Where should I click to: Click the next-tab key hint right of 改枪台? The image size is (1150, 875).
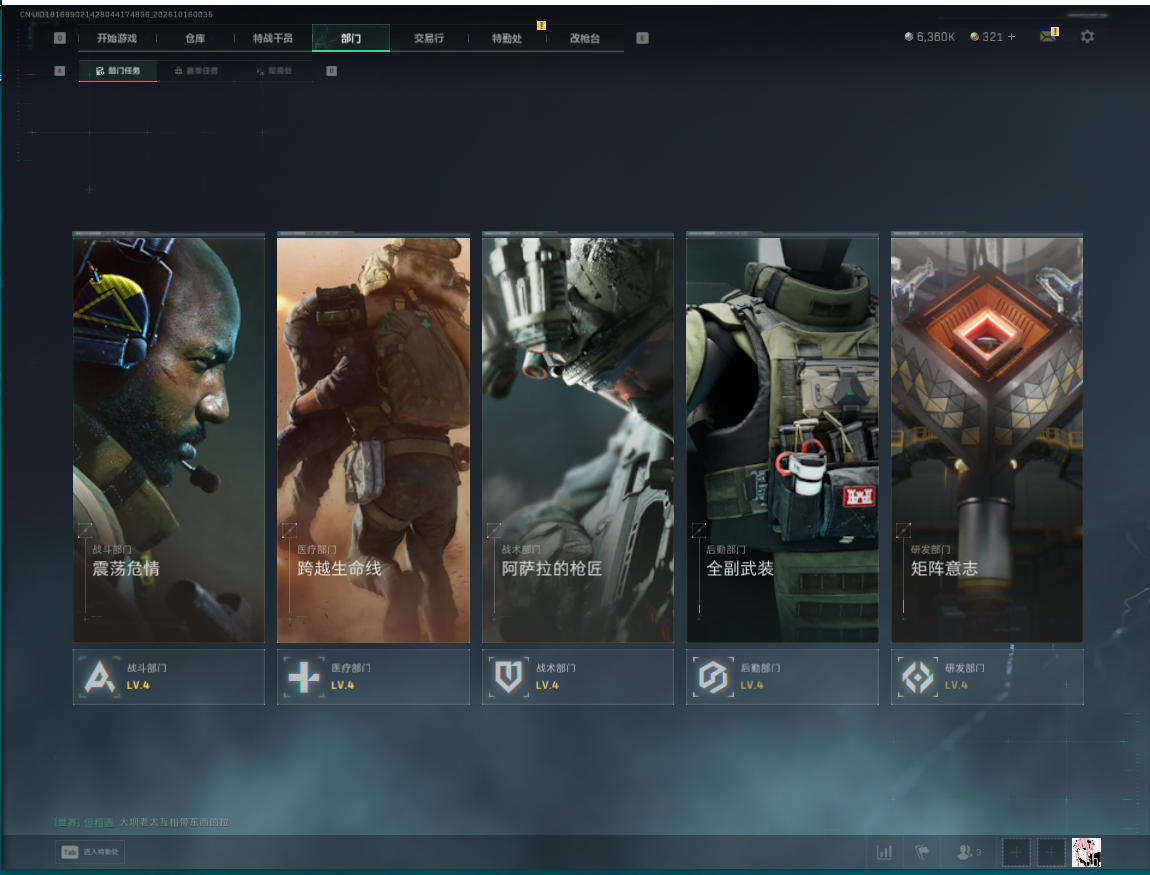[x=642, y=38]
